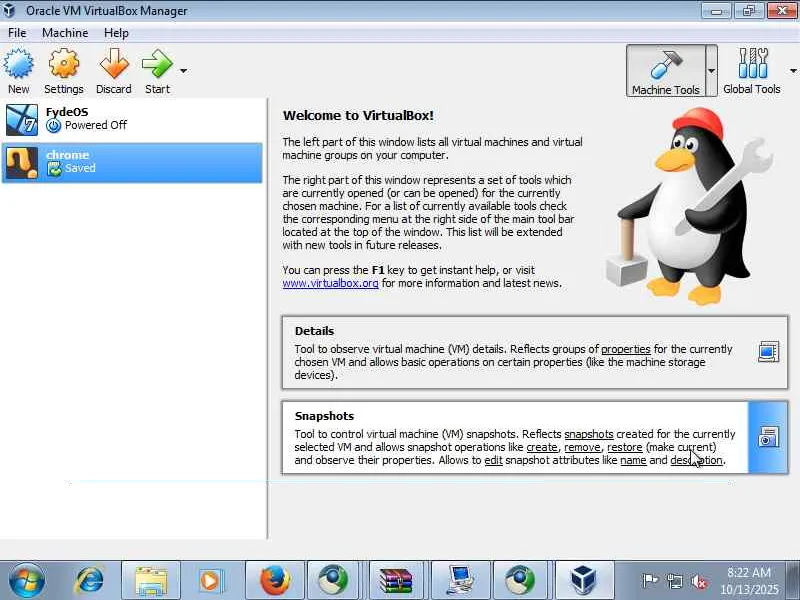
Task: Switch to VirtualBox taskbar icon
Action: (584, 581)
